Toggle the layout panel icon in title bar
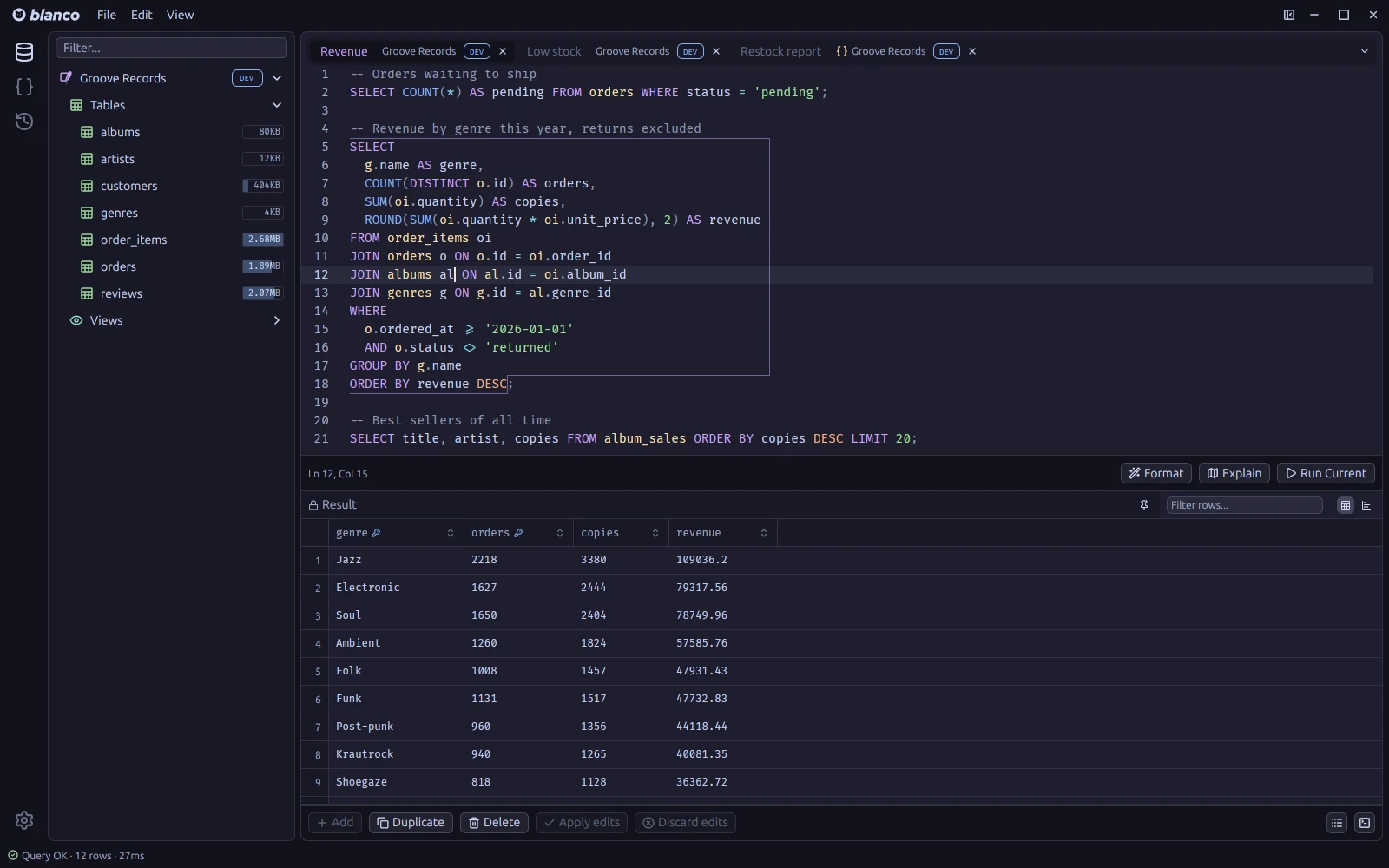This screenshot has height=868, width=1389. pyautogui.click(x=1289, y=15)
